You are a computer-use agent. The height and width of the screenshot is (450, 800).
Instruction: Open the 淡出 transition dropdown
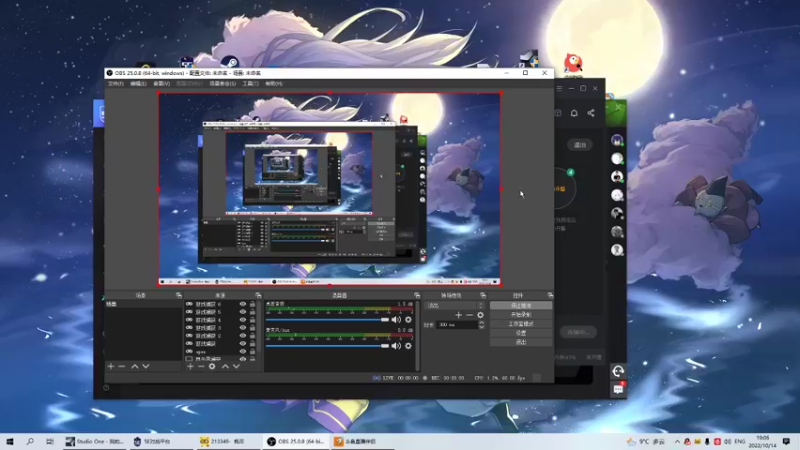click(x=455, y=306)
